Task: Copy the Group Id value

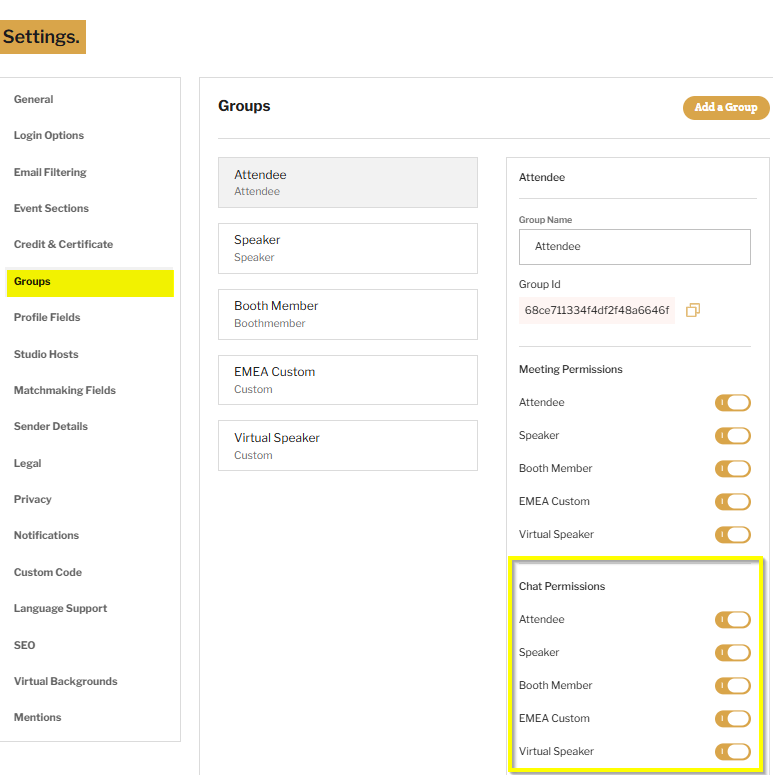Action: click(692, 310)
